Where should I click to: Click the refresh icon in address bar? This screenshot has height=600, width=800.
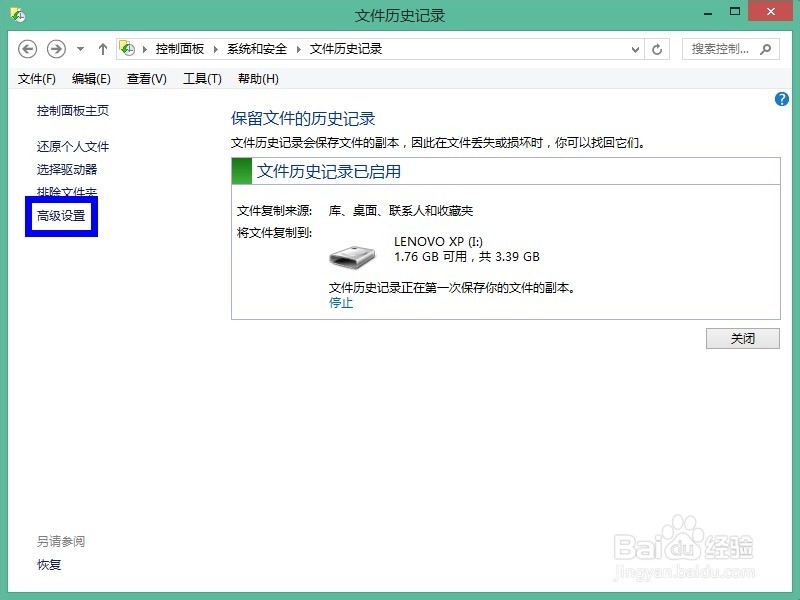(658, 48)
